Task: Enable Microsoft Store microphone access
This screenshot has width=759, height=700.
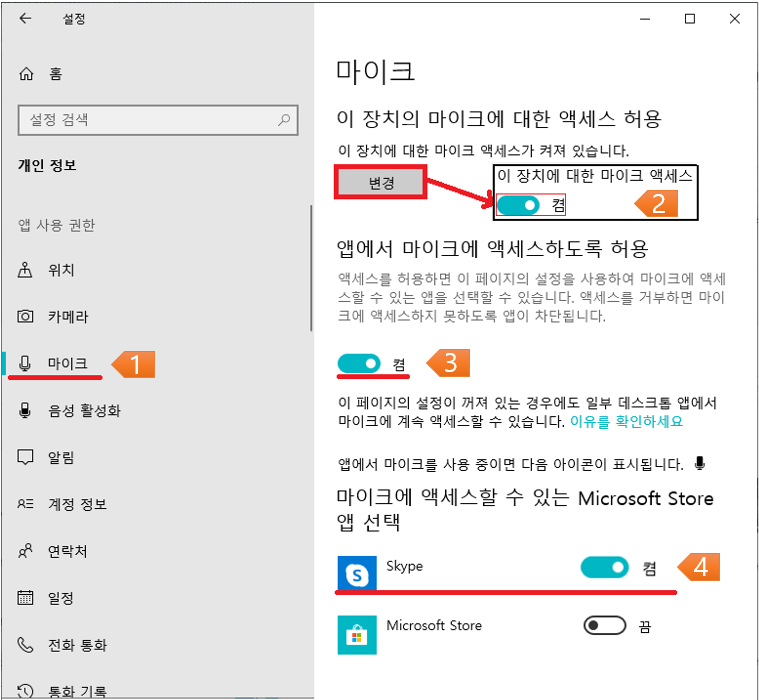Action: [x=605, y=625]
